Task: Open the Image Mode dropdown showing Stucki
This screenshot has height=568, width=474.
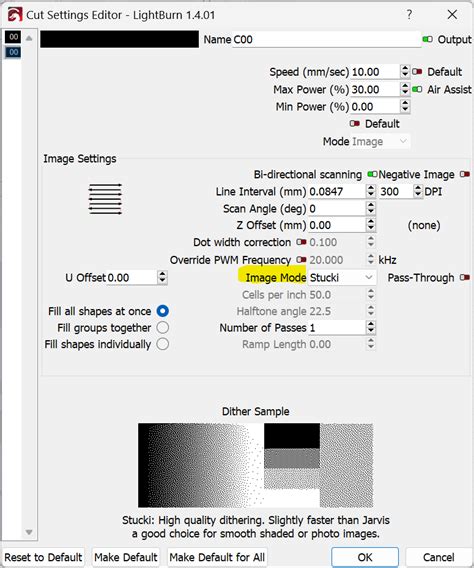Action: coord(341,277)
